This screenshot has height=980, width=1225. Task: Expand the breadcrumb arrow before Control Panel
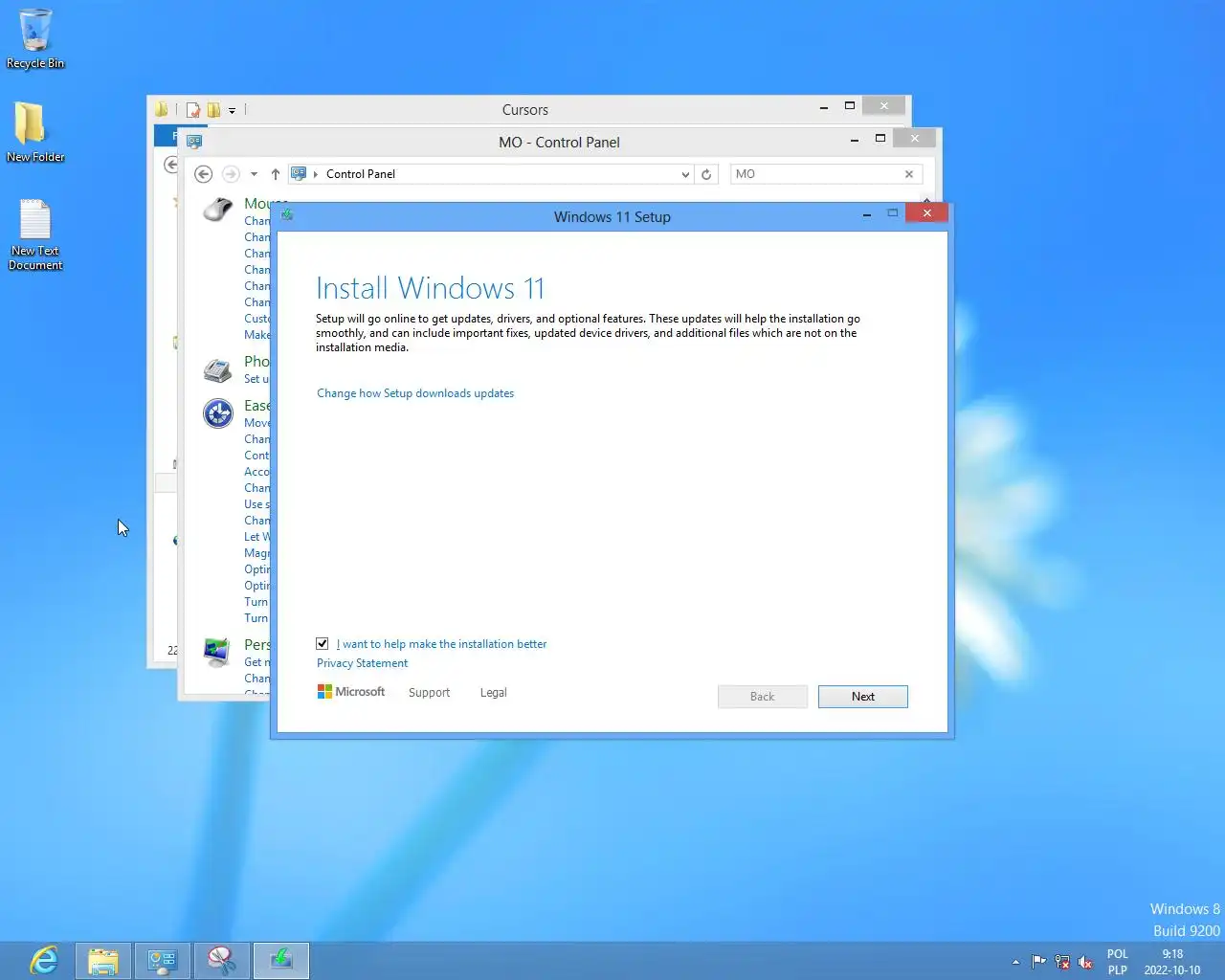pos(316,174)
